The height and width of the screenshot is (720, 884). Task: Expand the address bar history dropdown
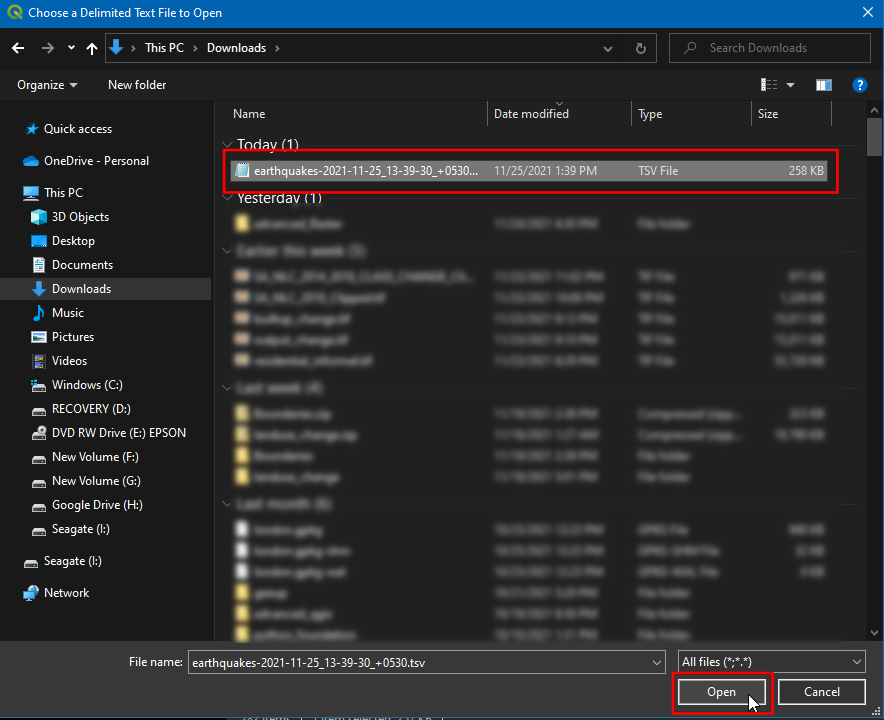point(608,48)
